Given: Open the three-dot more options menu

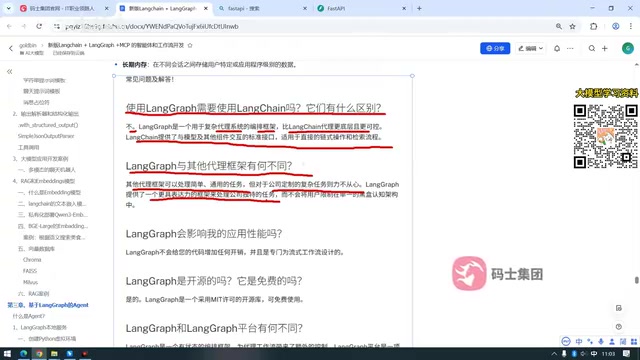Looking at the screenshot, I should tap(570, 48).
